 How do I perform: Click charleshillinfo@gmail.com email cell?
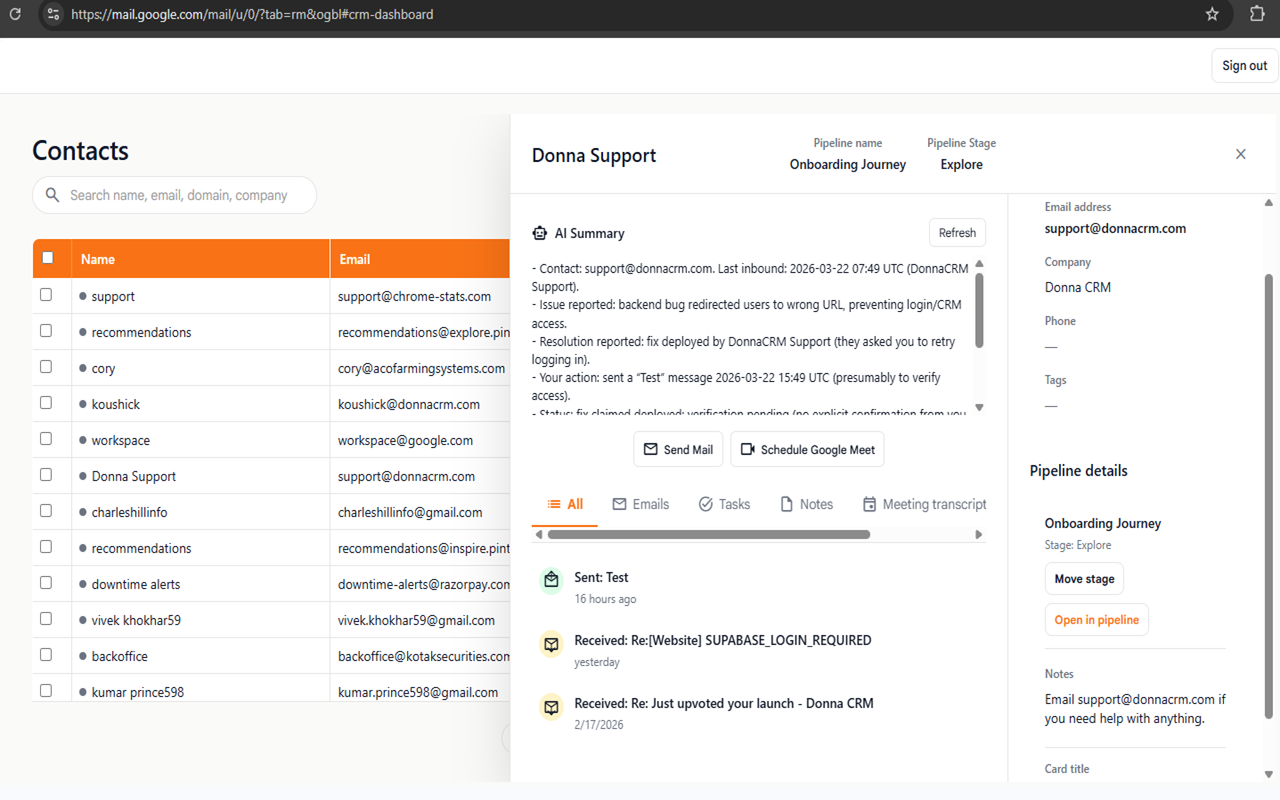410,512
